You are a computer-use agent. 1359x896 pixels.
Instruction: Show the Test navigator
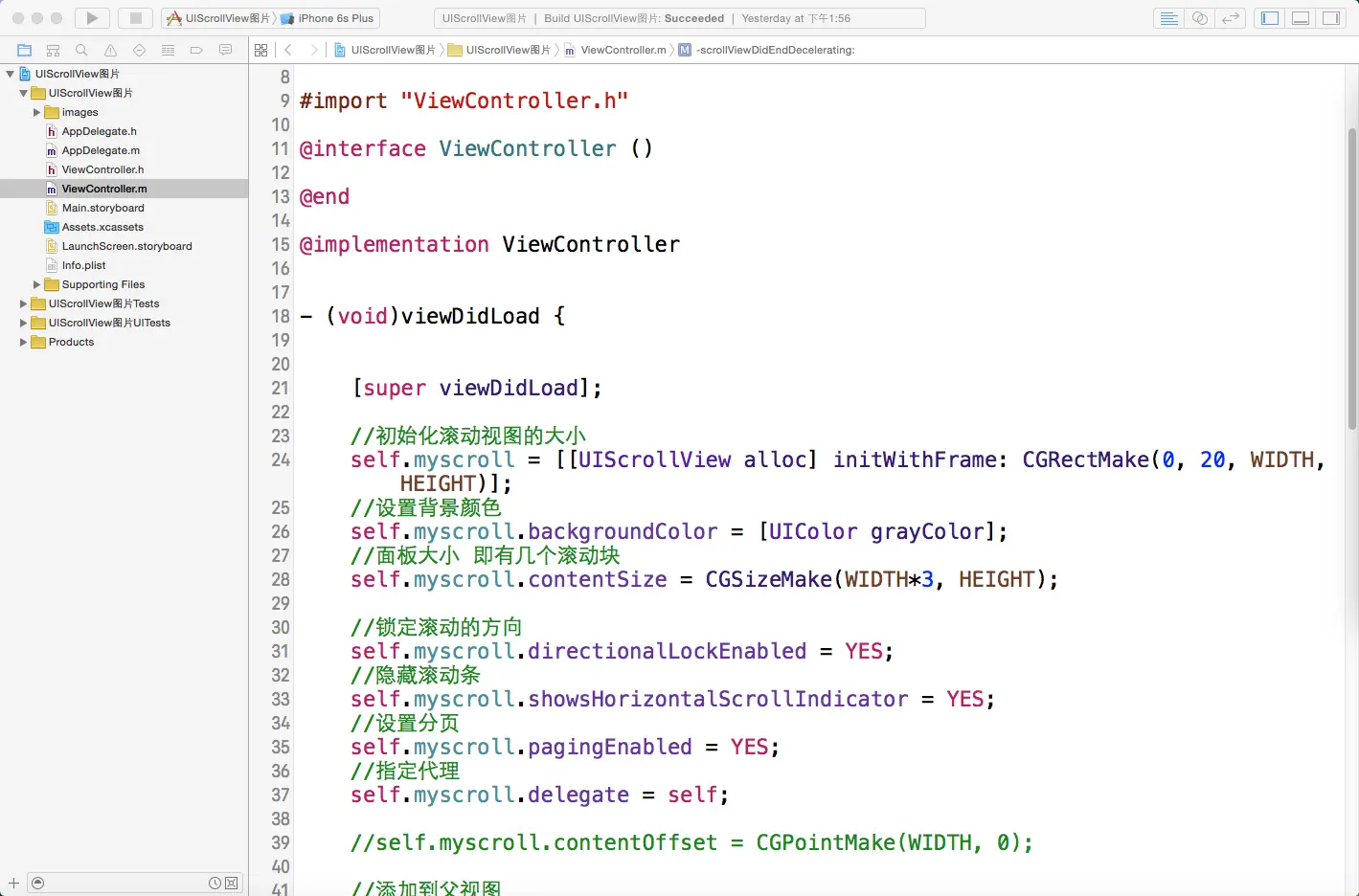(x=139, y=50)
